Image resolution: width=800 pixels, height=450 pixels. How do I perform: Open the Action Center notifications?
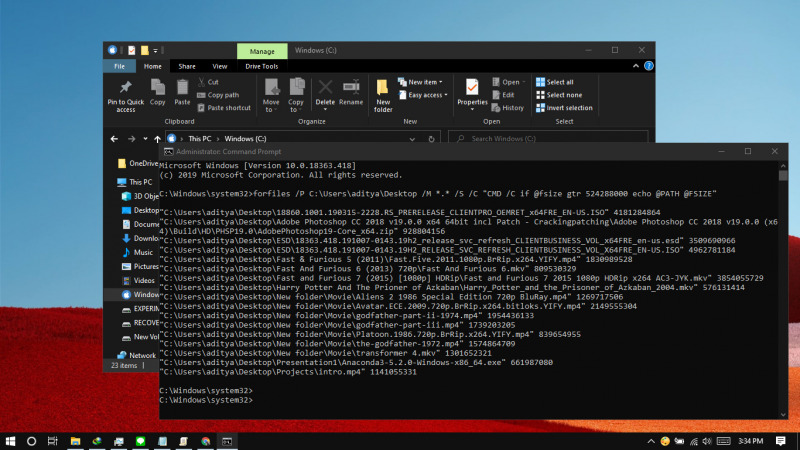[781, 441]
